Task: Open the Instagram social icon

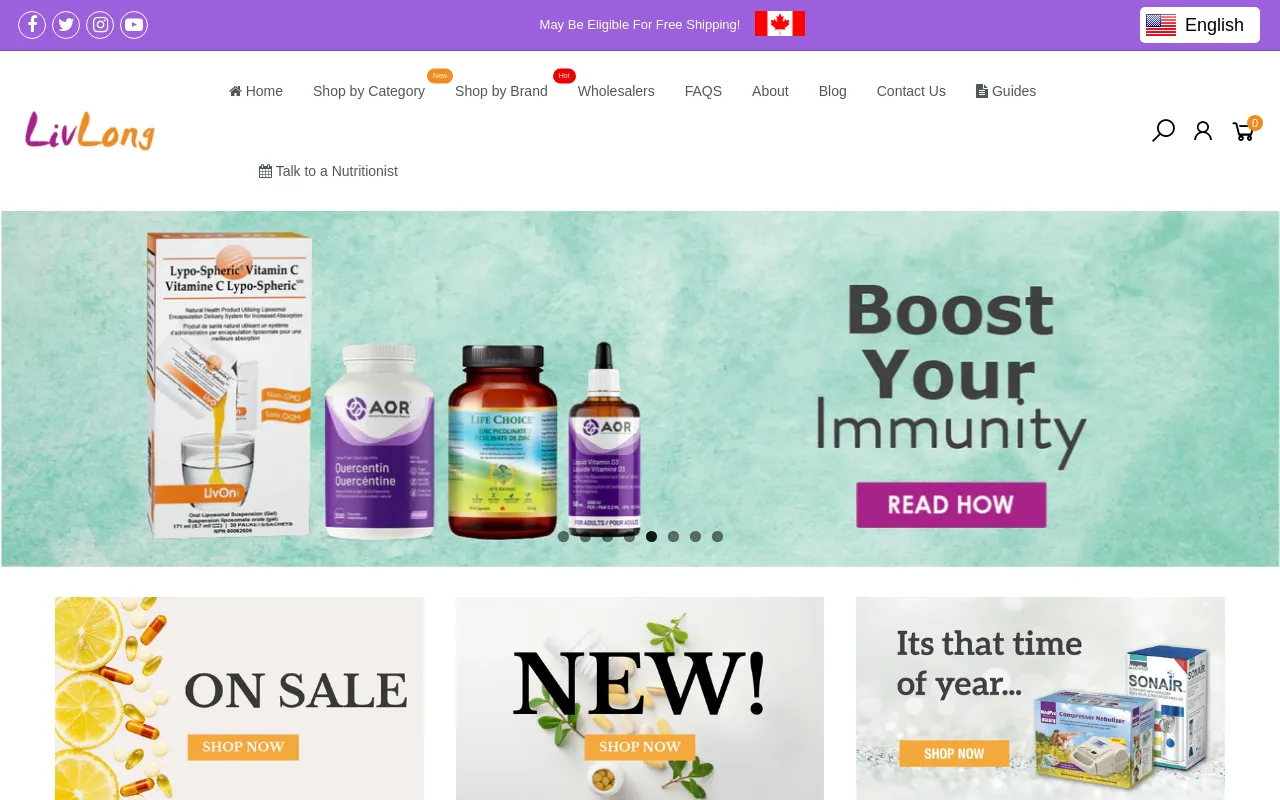Action: pyautogui.click(x=100, y=25)
